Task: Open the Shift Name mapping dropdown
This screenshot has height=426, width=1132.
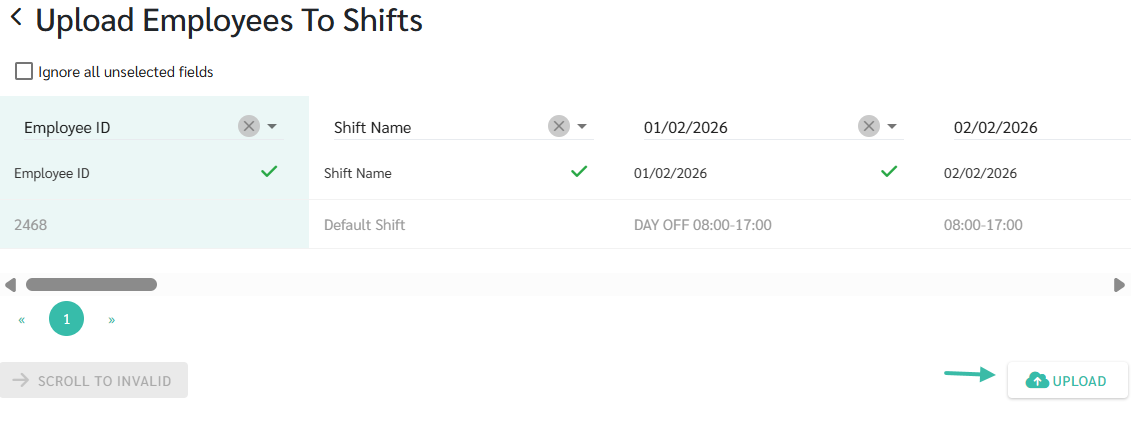Action: click(582, 127)
